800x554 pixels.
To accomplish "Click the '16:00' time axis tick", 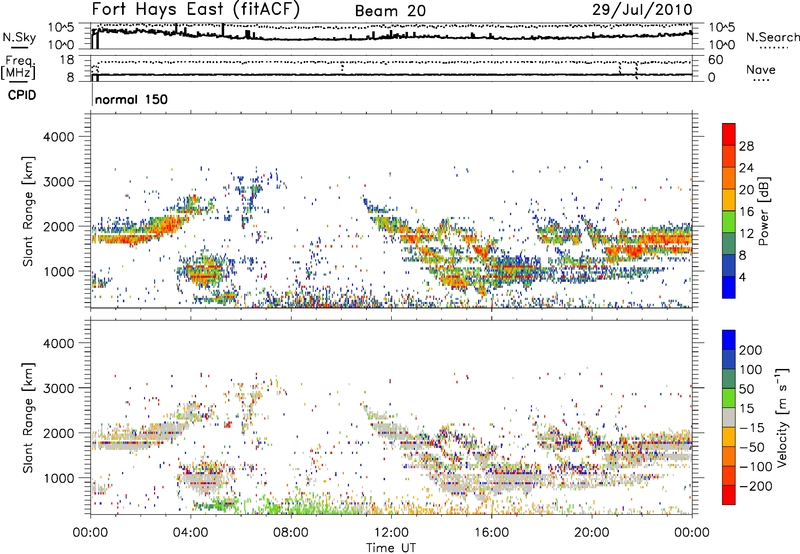I will coord(491,533).
